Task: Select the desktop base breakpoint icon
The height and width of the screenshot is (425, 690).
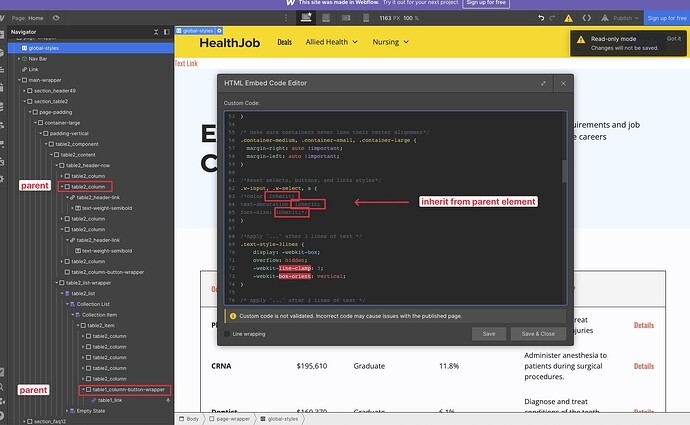Action: pos(306,18)
